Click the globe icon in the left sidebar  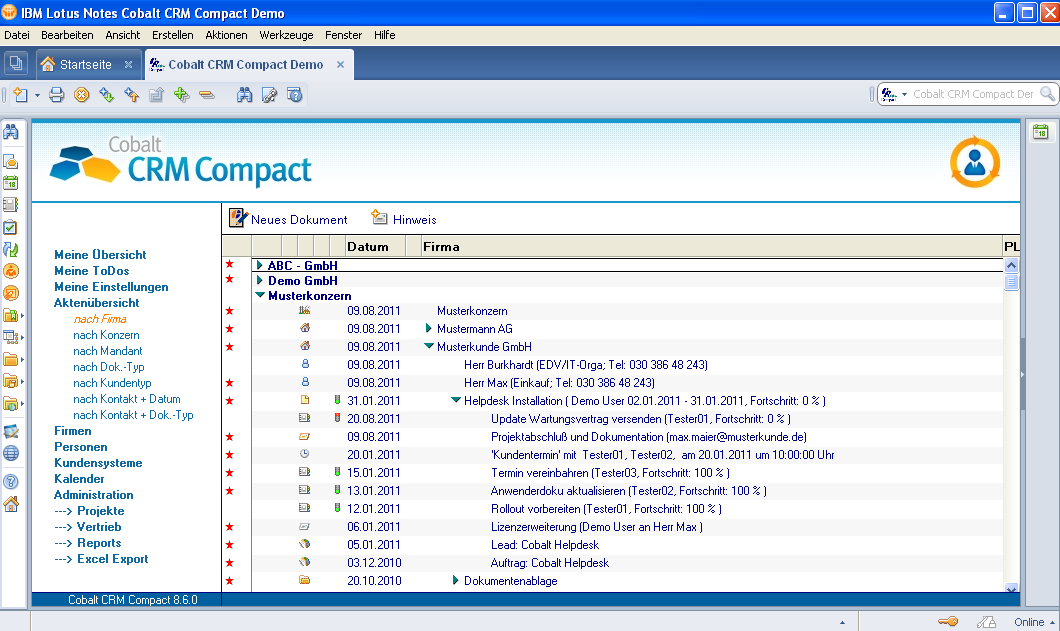coord(11,453)
